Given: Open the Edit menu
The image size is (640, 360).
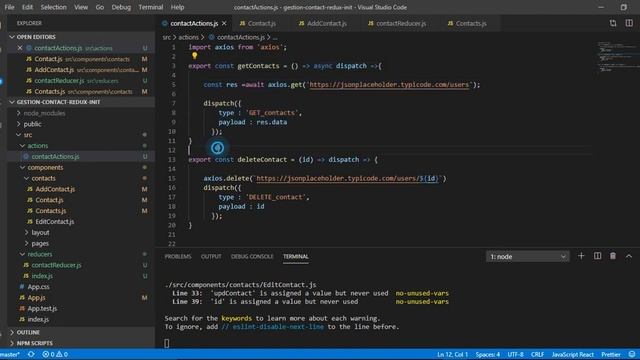Looking at the screenshot, I should coord(27,7).
